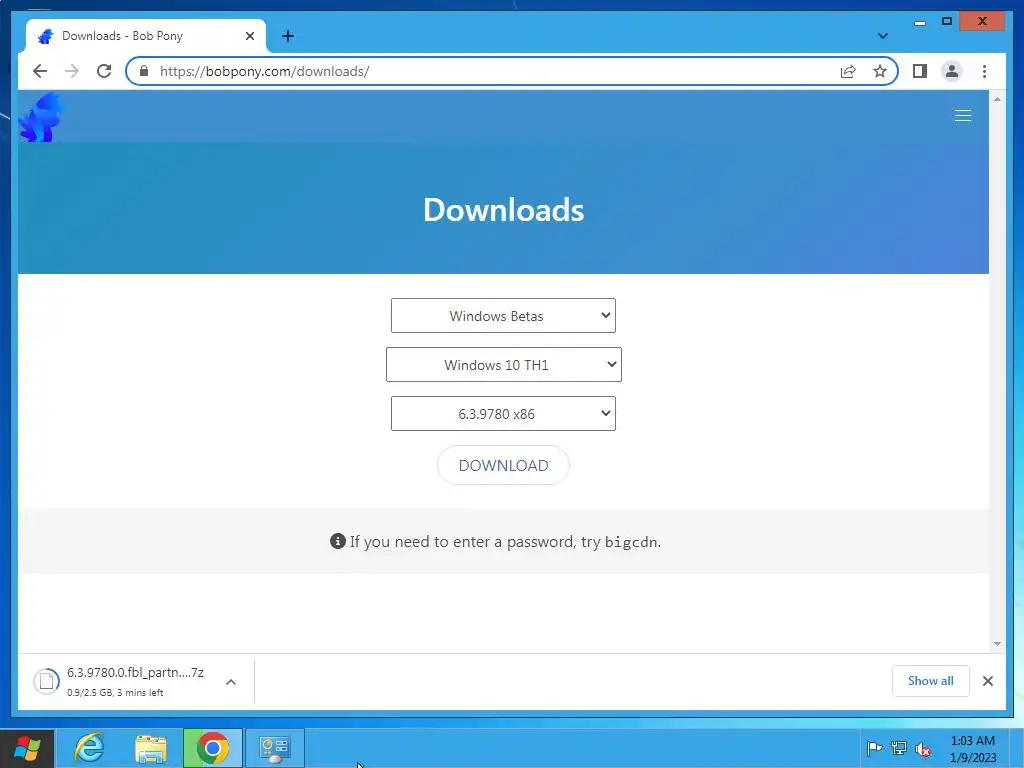Share this page via share icon

pos(848,71)
